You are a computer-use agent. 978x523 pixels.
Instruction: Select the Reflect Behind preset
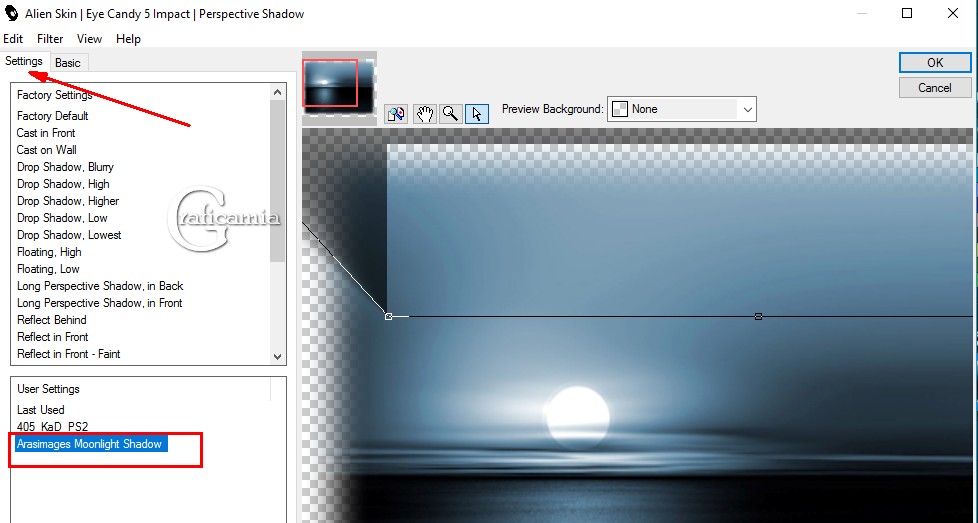tap(51, 320)
